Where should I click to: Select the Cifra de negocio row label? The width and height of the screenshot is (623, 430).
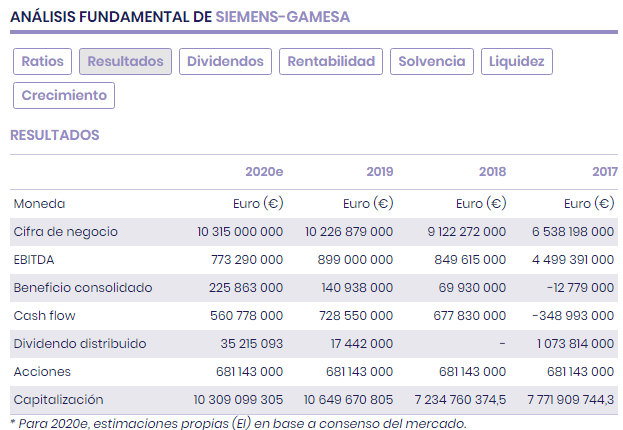(x=65, y=232)
